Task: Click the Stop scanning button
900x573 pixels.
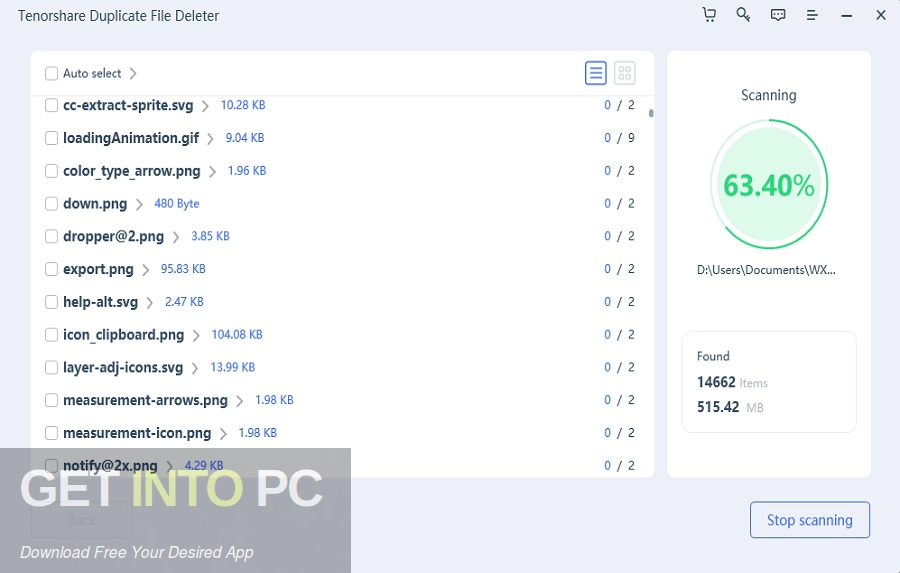Action: pos(810,520)
